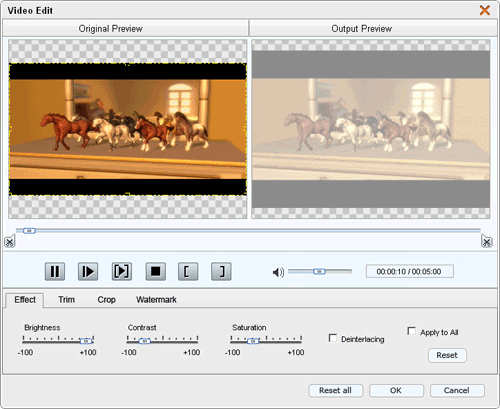The height and width of the screenshot is (409, 500).
Task: Click the left scissors trim marker
Action: tap(10, 241)
